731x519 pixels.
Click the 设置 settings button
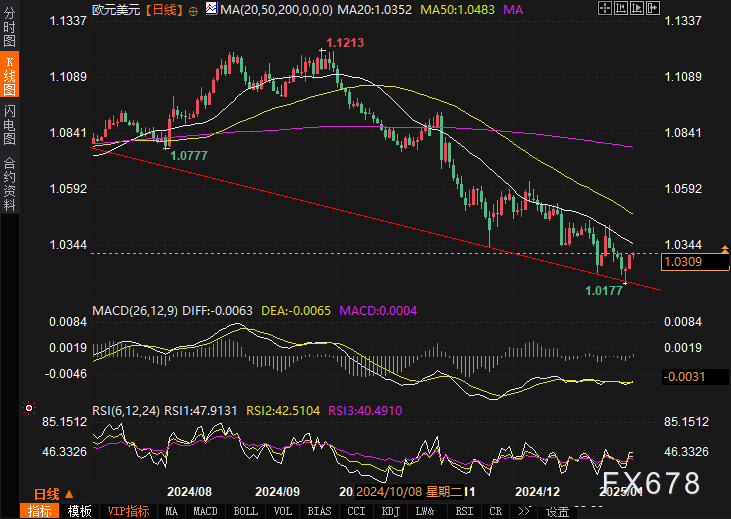click(558, 512)
